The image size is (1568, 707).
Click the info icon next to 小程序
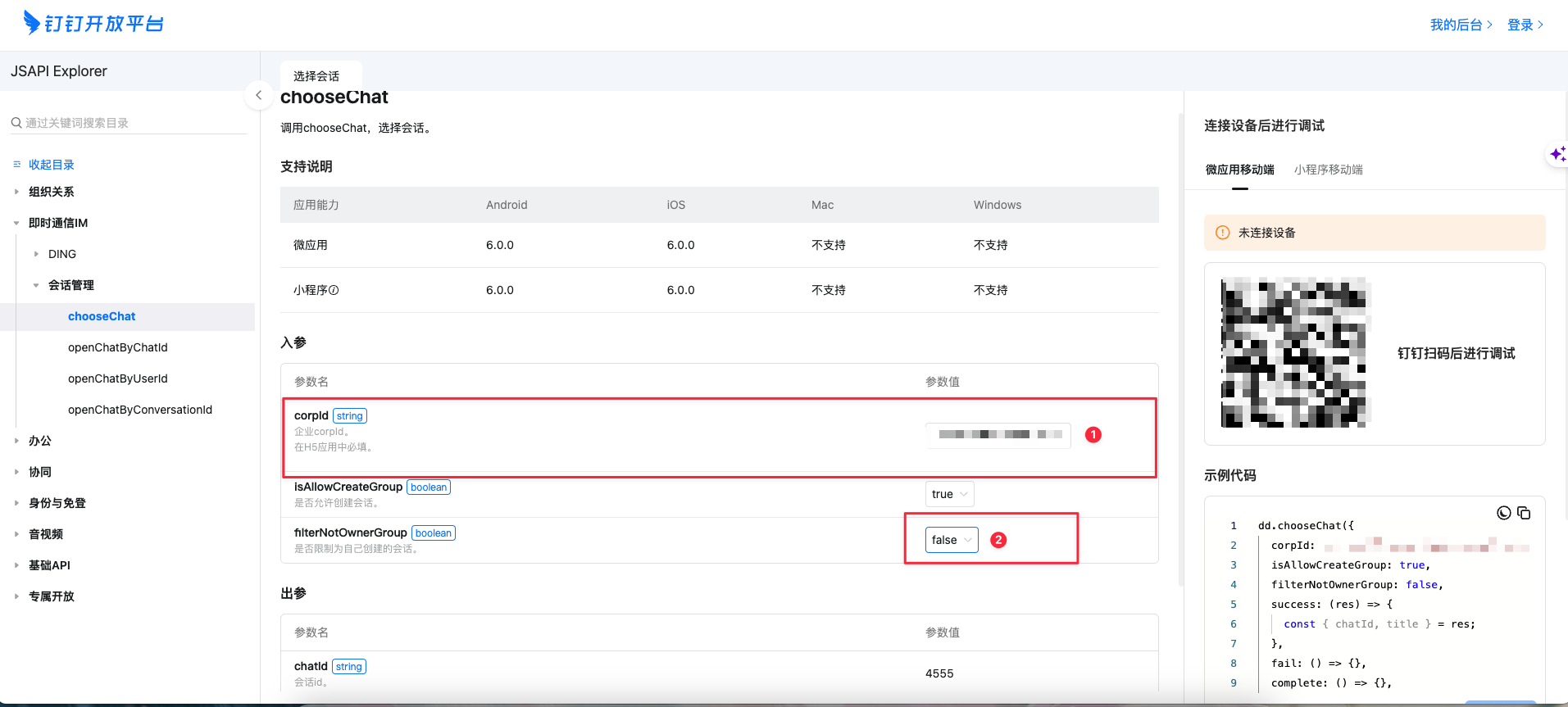(x=334, y=290)
